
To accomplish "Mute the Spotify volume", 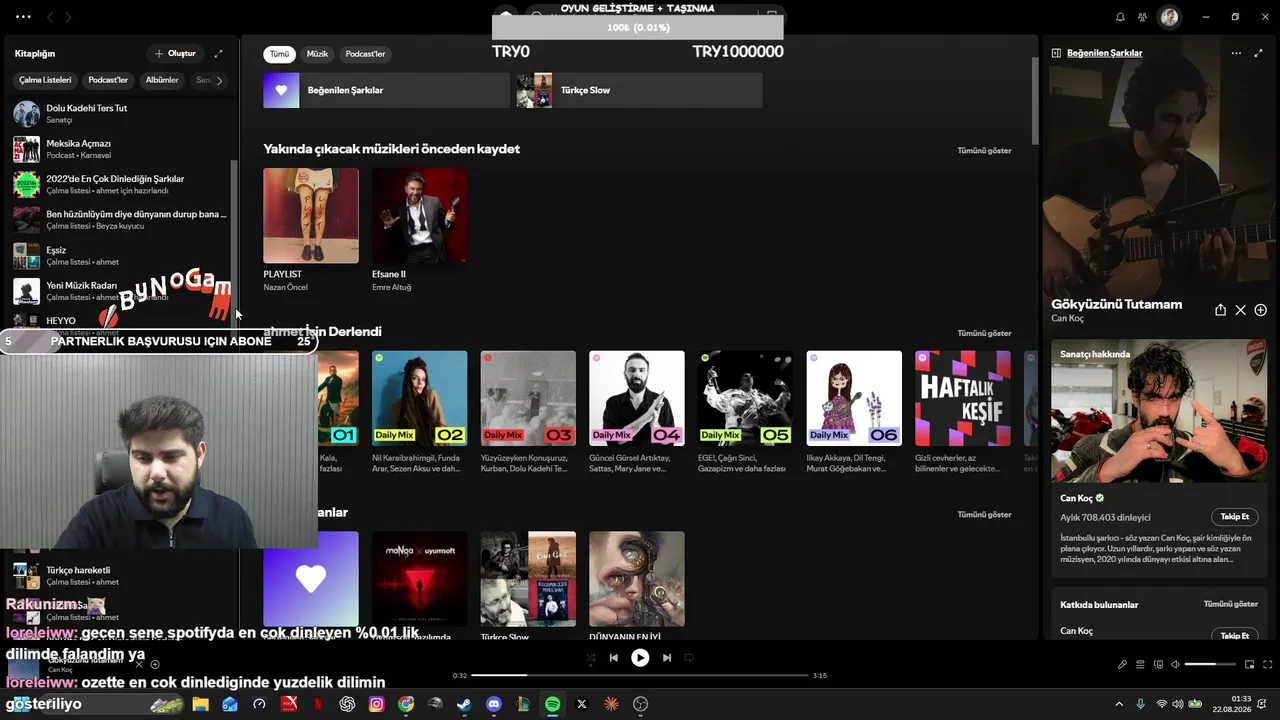I will click(1176, 665).
